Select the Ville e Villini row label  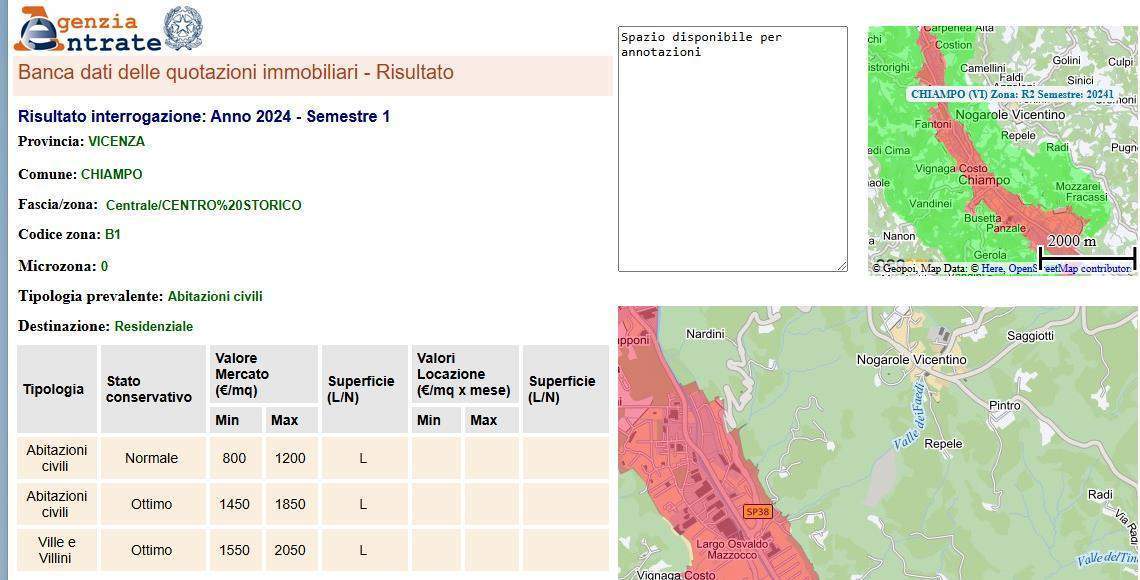[x=56, y=550]
